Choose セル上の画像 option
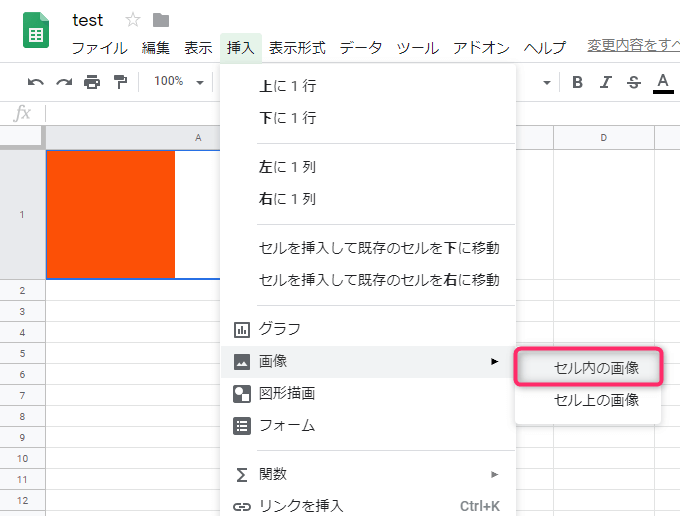Image resolution: width=680 pixels, height=516 pixels. click(x=596, y=400)
